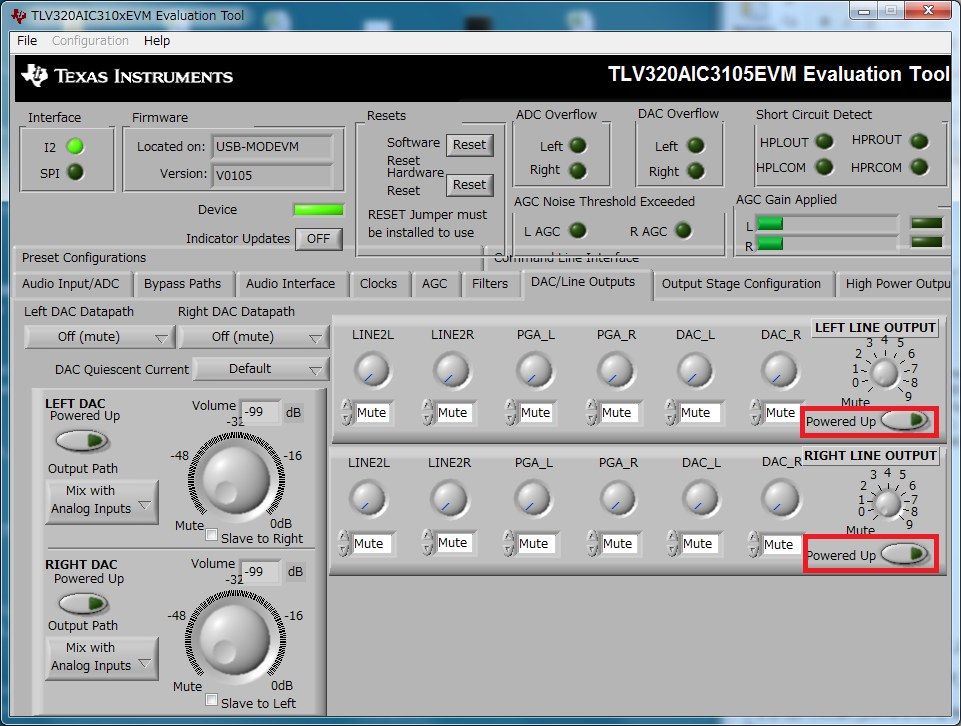Open the RIGHT DAC Output Path dropdown
Viewport: 961px width, 726px height.
point(102,657)
